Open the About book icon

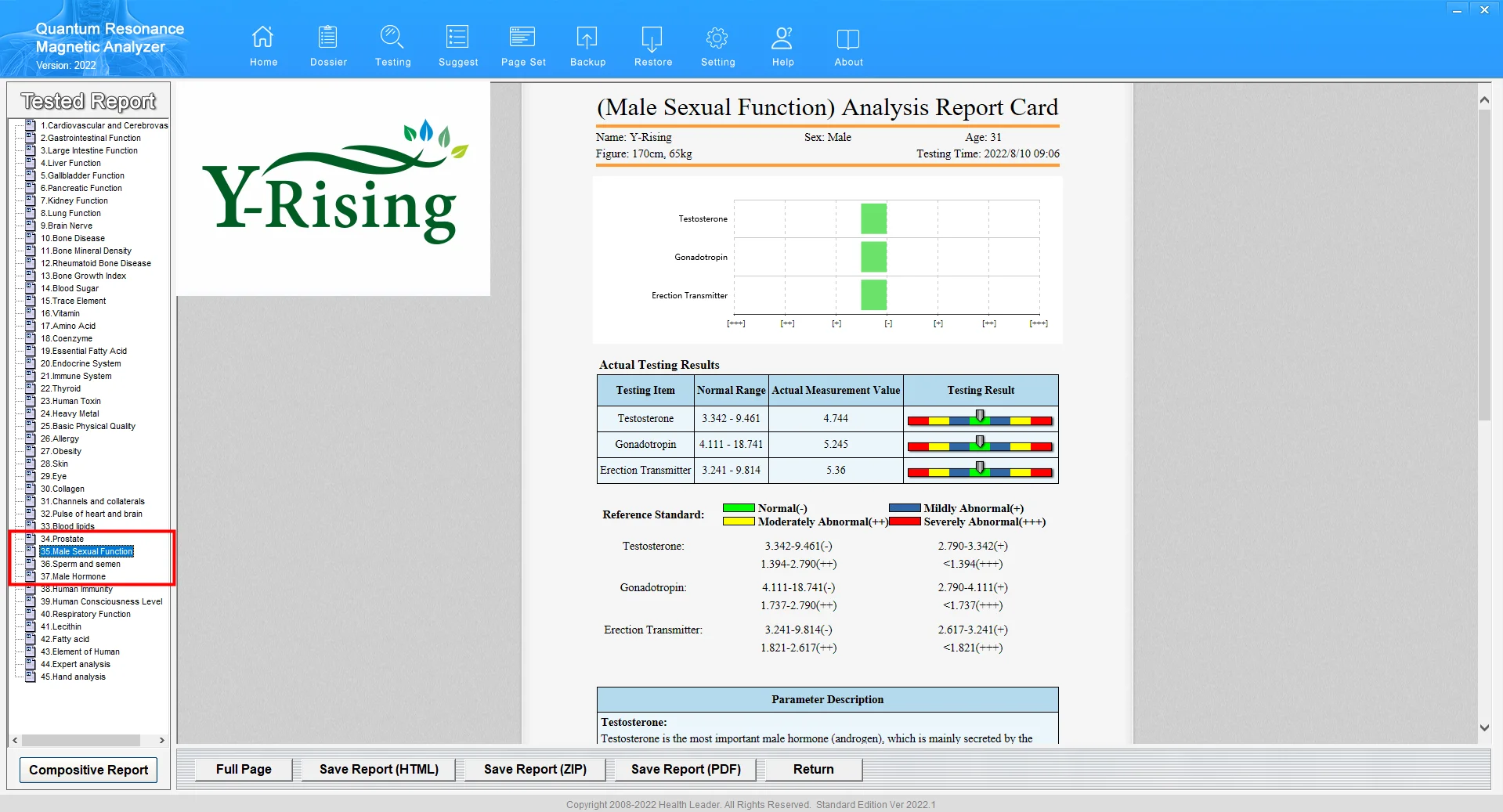[848, 38]
